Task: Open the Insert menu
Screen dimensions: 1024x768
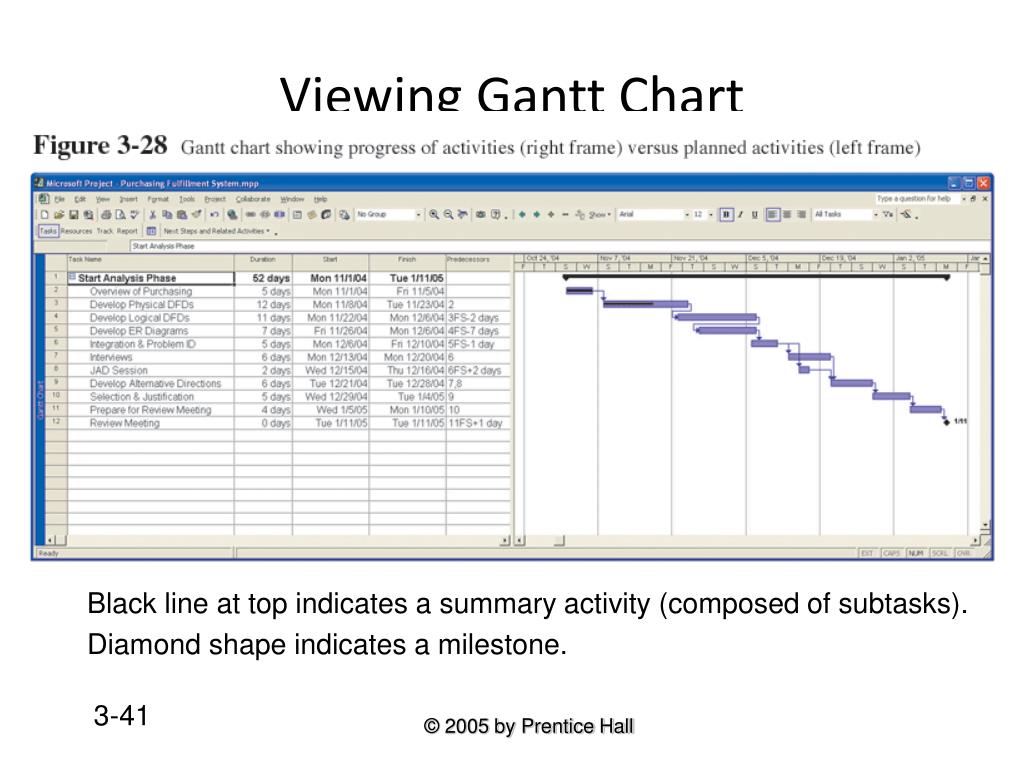Action: pyautogui.click(x=129, y=199)
